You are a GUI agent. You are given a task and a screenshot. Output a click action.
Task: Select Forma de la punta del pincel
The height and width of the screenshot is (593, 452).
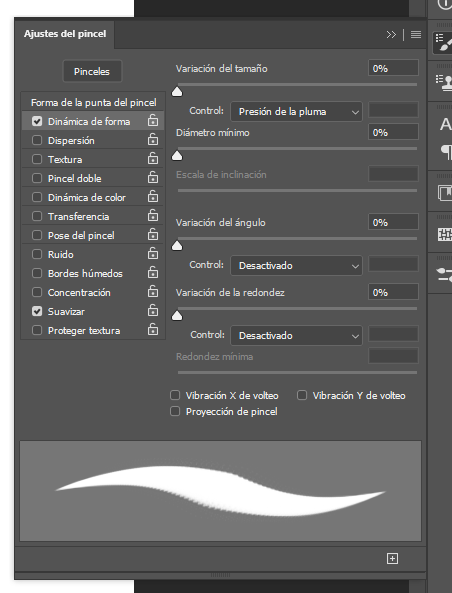pyautogui.click(x=93, y=103)
